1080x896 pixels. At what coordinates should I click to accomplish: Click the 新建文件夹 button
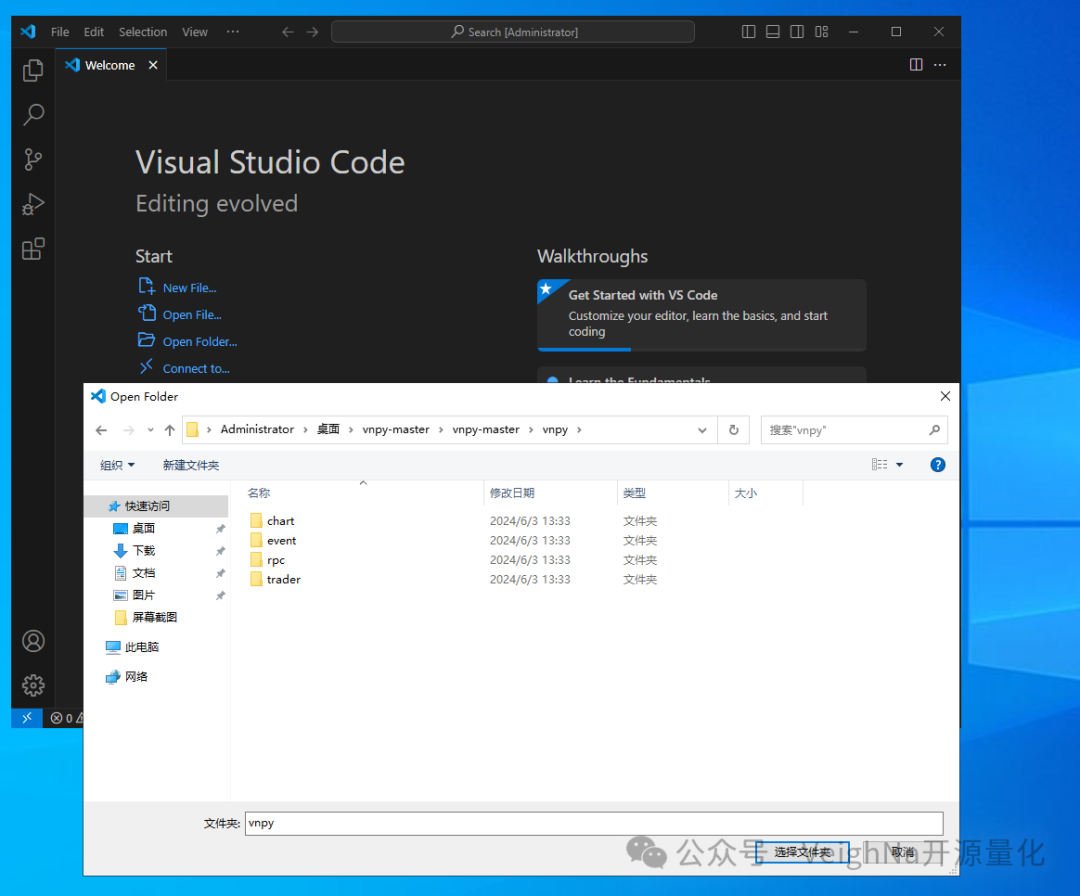pos(191,465)
